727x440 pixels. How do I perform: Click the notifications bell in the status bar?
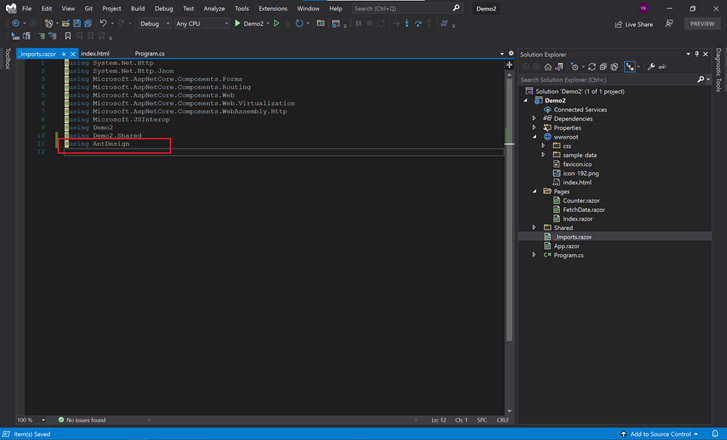coord(716,434)
